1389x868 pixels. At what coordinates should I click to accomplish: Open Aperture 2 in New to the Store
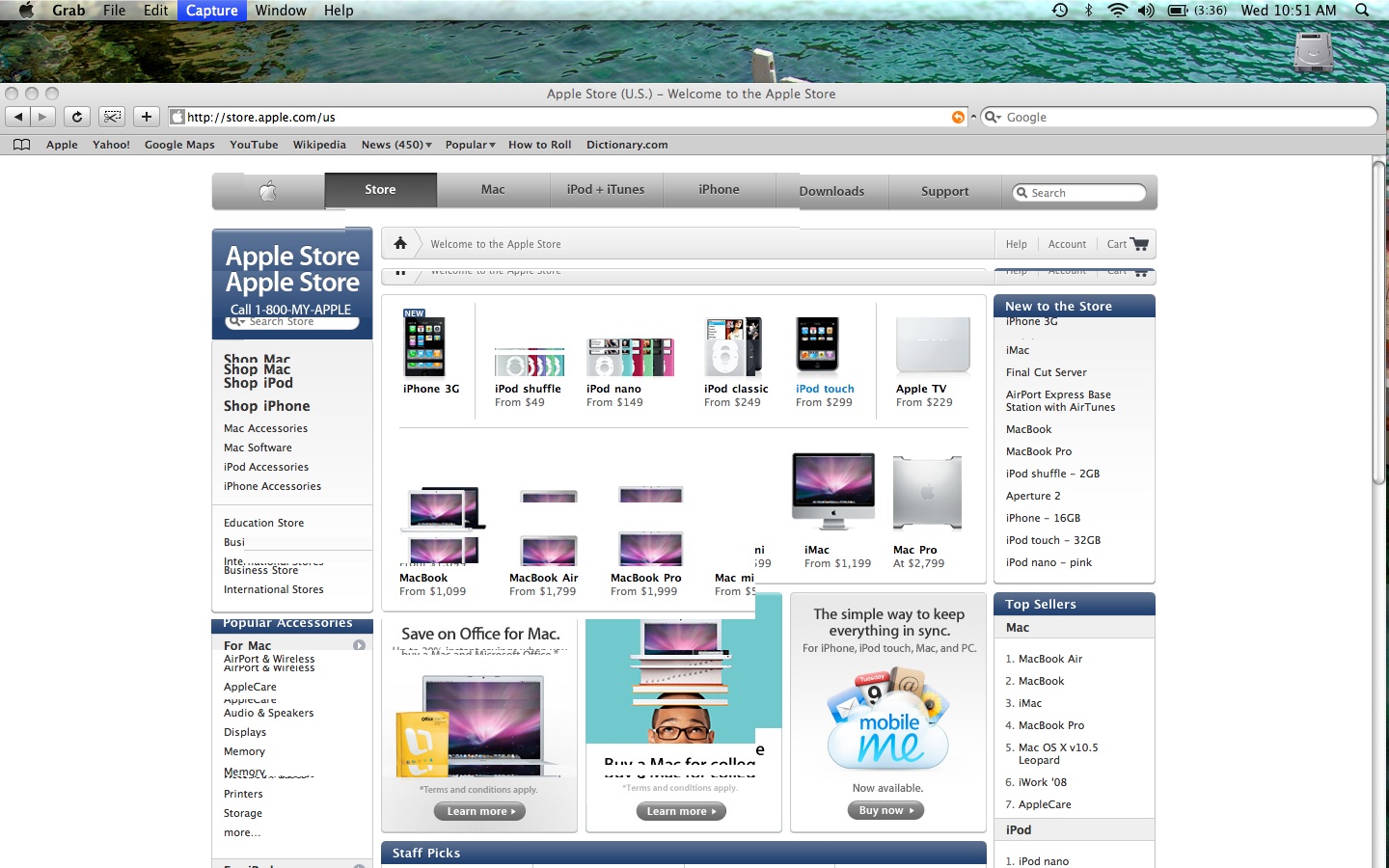1032,496
